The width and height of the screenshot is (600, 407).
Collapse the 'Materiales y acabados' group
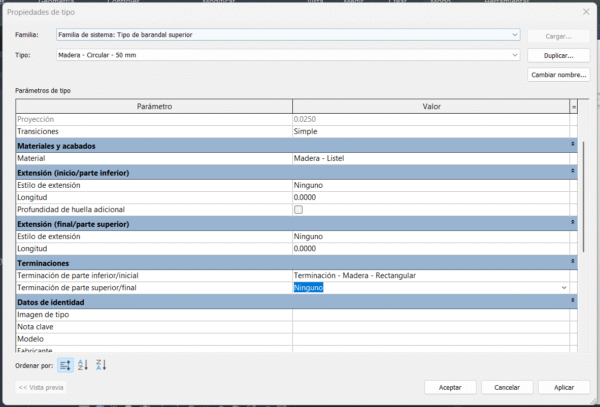[x=573, y=146]
